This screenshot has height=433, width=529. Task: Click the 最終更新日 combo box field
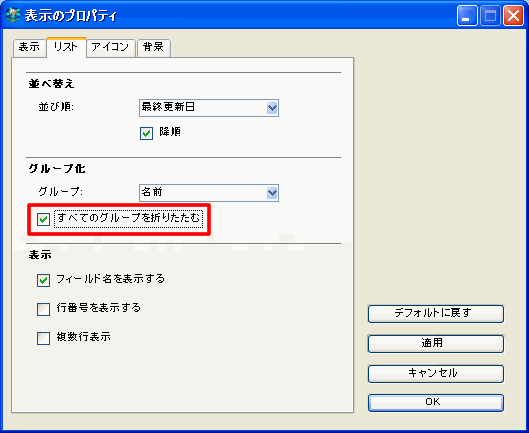(208, 108)
